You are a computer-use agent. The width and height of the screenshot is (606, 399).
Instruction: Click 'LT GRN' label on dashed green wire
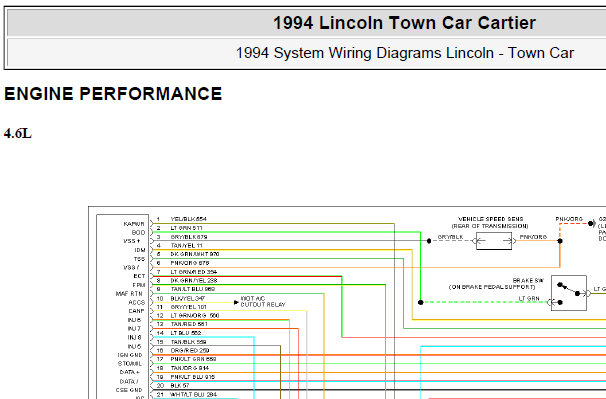529,298
